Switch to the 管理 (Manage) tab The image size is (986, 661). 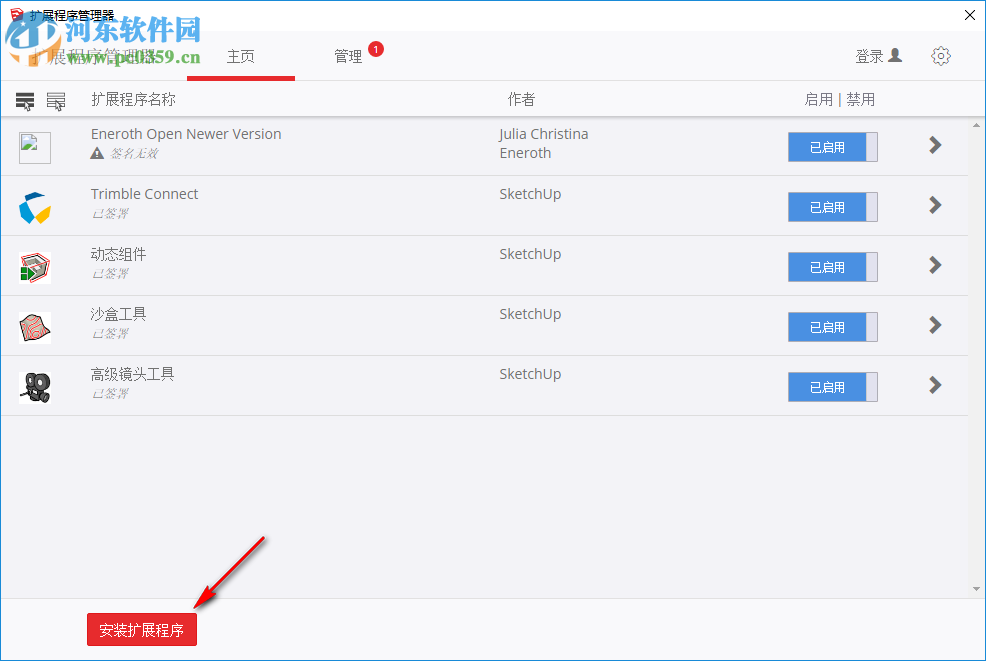348,57
